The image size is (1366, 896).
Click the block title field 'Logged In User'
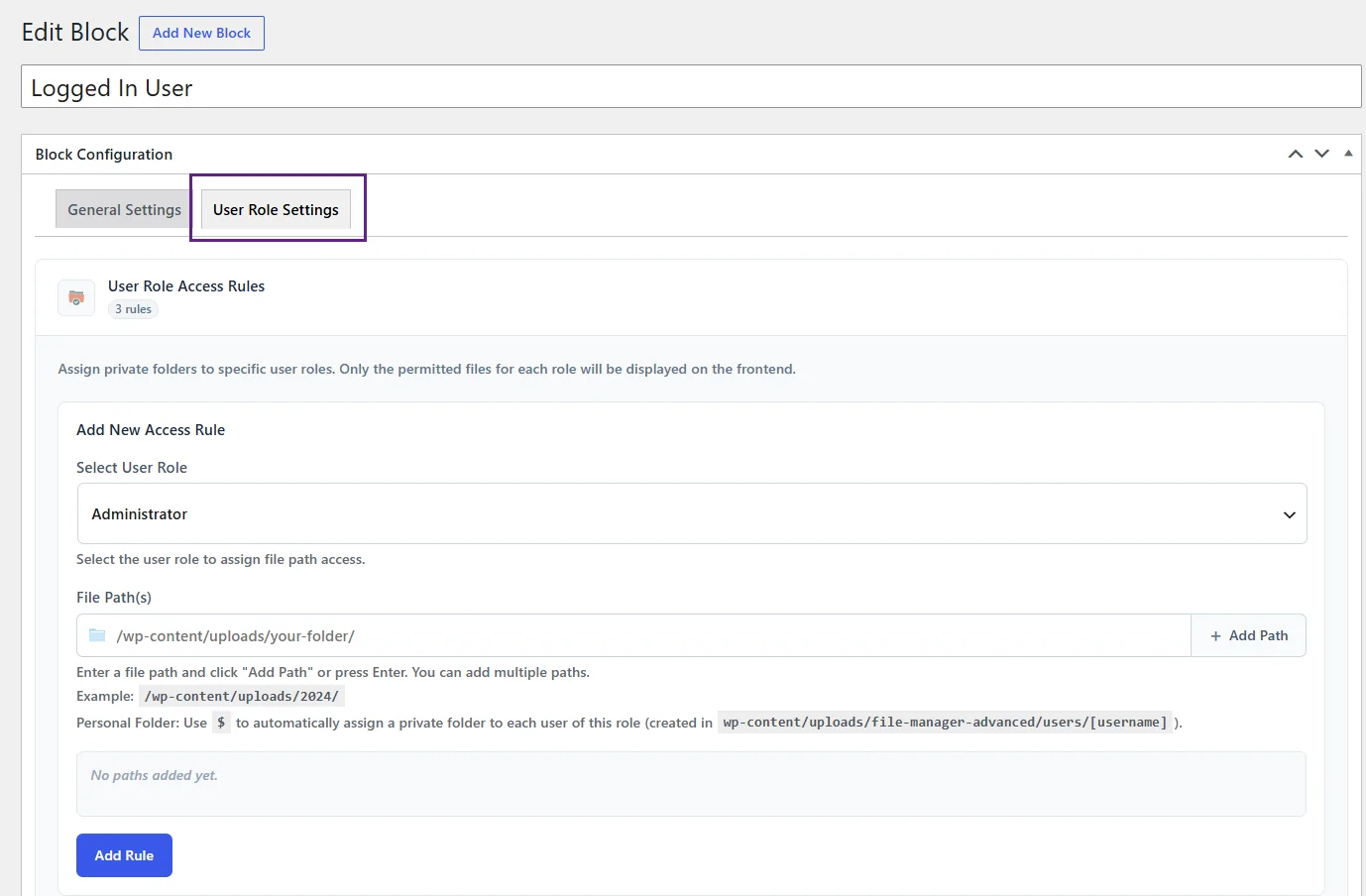tap(691, 87)
